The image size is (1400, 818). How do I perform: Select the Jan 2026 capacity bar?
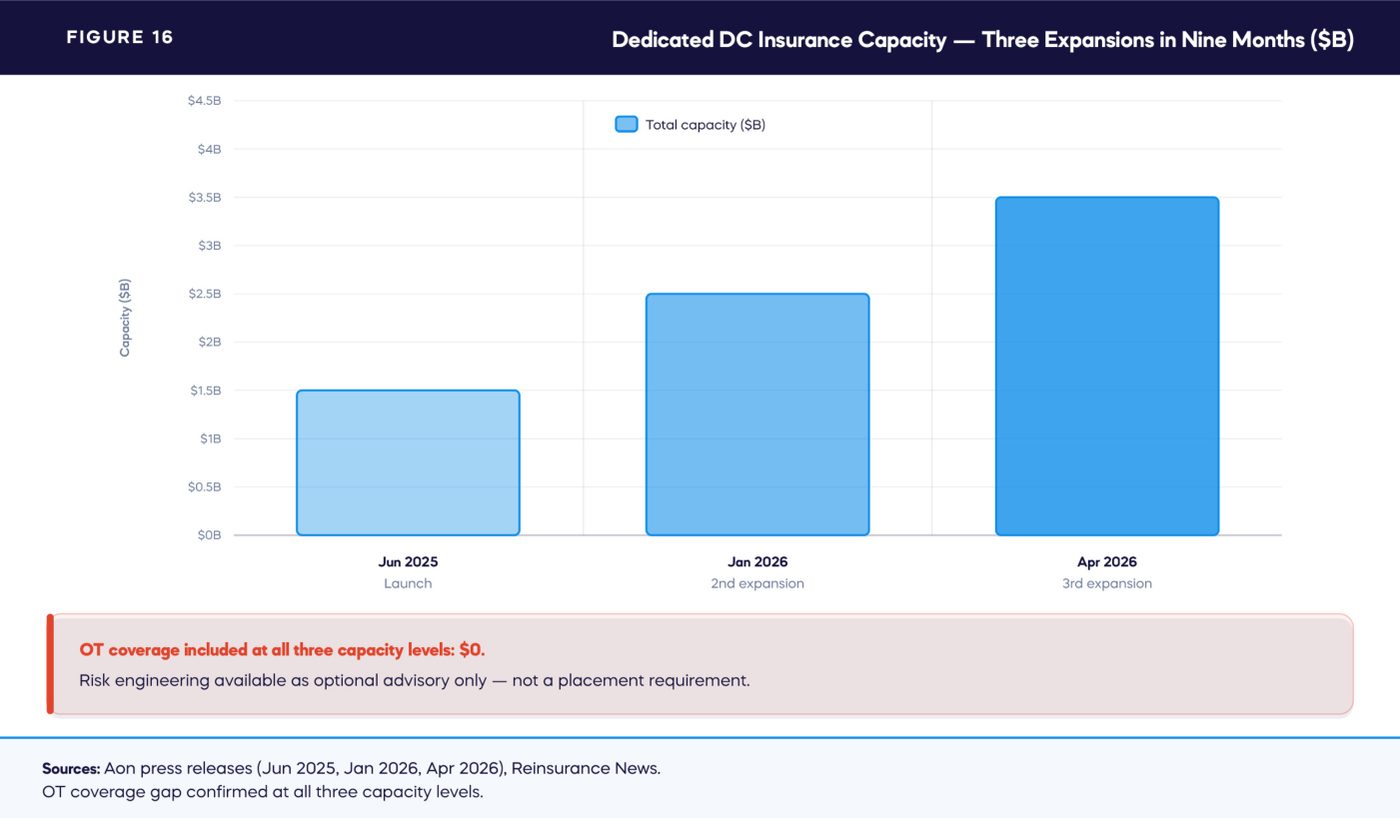(x=757, y=415)
